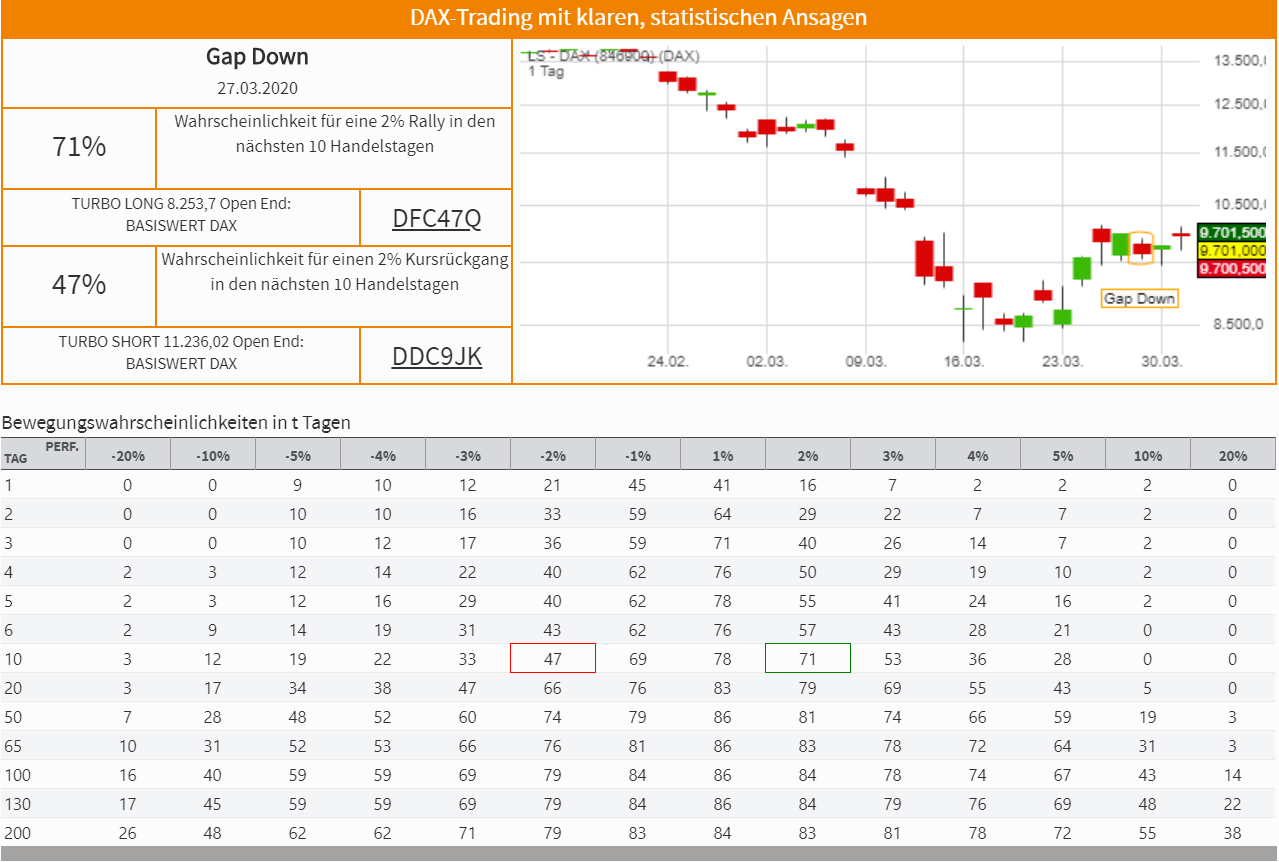Click the 'Bewegungswahrscheinlichkeiten in t Tagen' table title

(176, 423)
